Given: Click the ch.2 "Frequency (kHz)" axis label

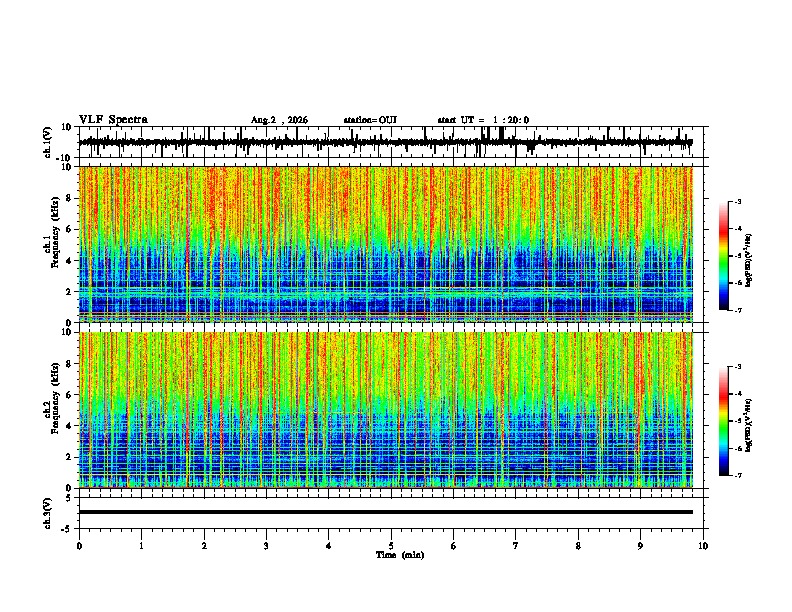Looking at the screenshot, I should (x=55, y=398).
